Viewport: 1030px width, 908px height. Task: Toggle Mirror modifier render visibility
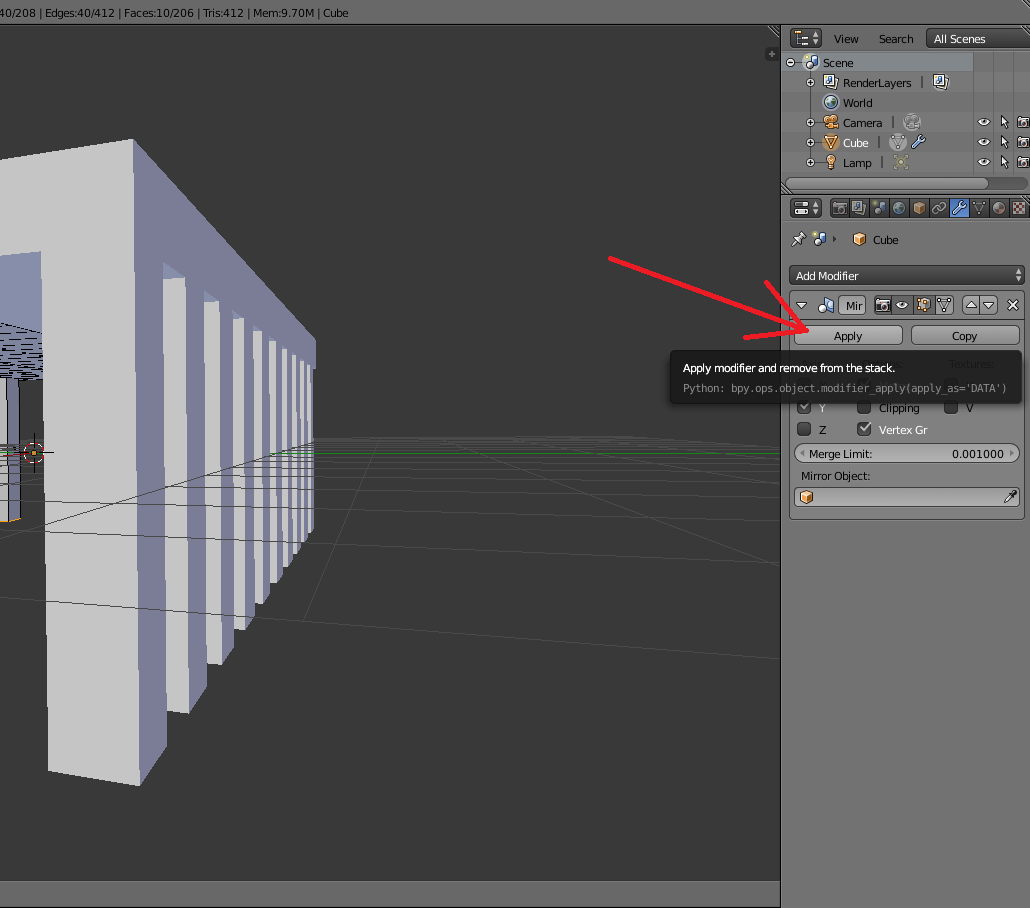pyautogui.click(x=883, y=305)
